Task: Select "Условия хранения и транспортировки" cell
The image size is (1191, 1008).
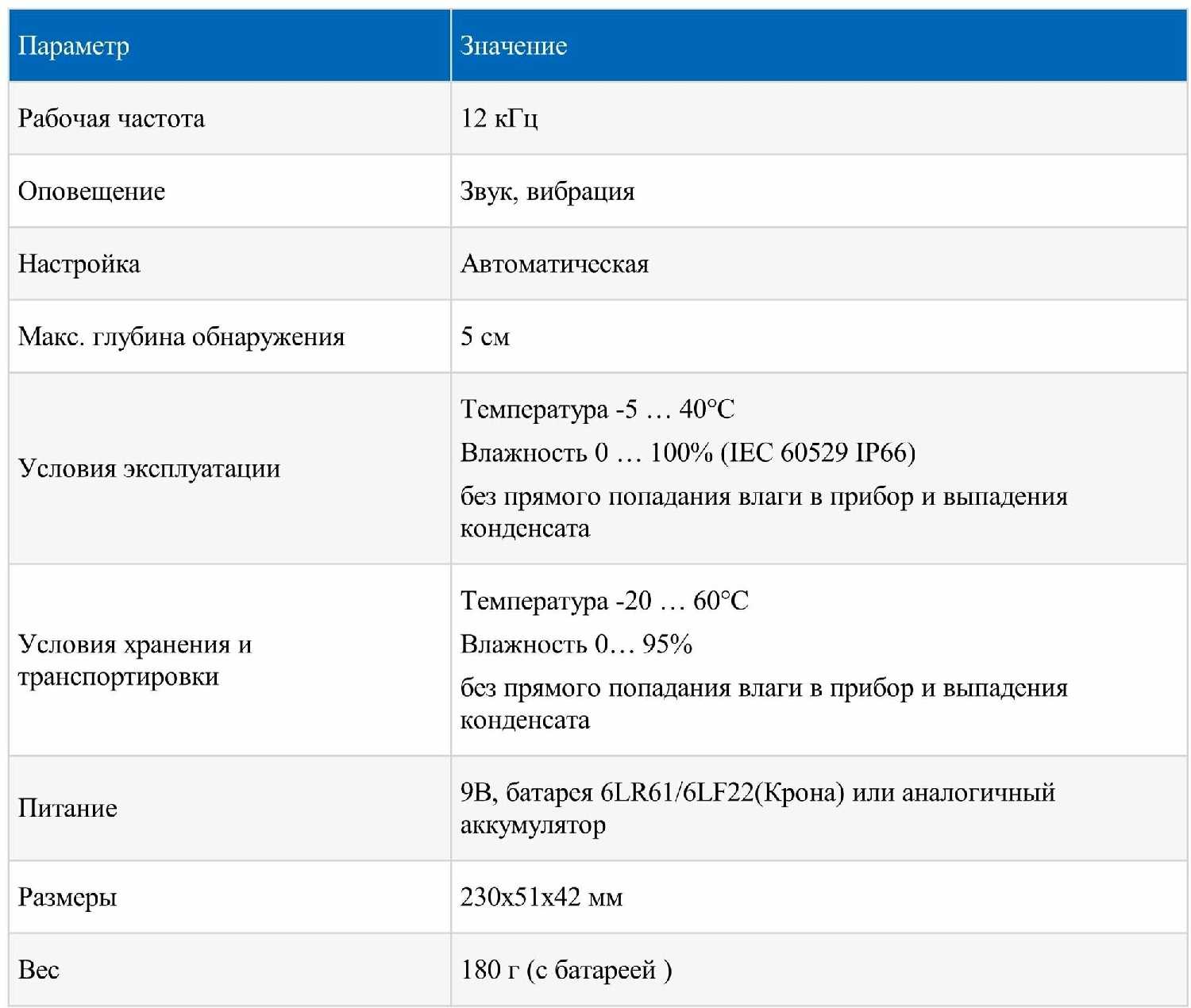Action: 135,660
